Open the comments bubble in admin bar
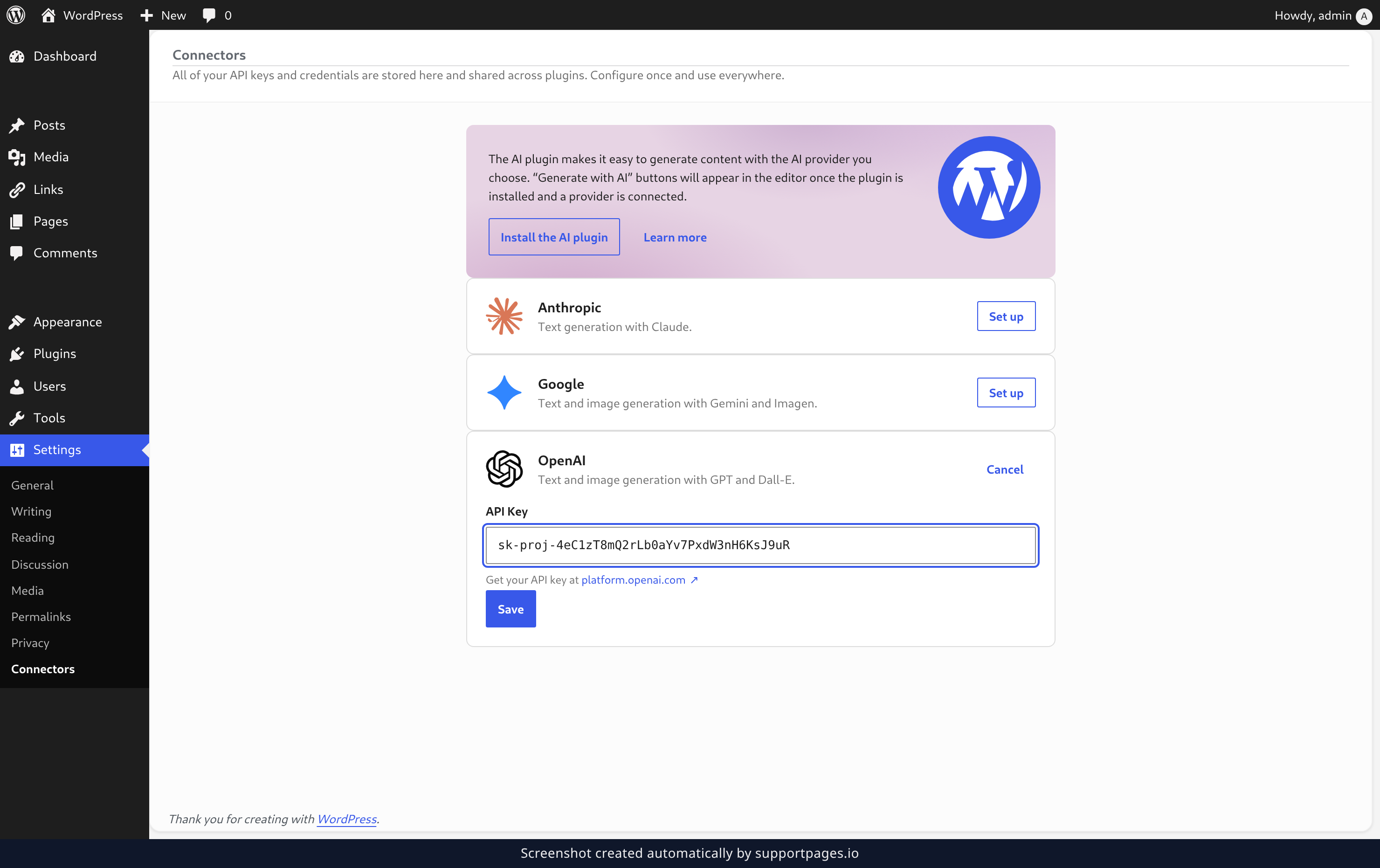 pyautogui.click(x=209, y=15)
